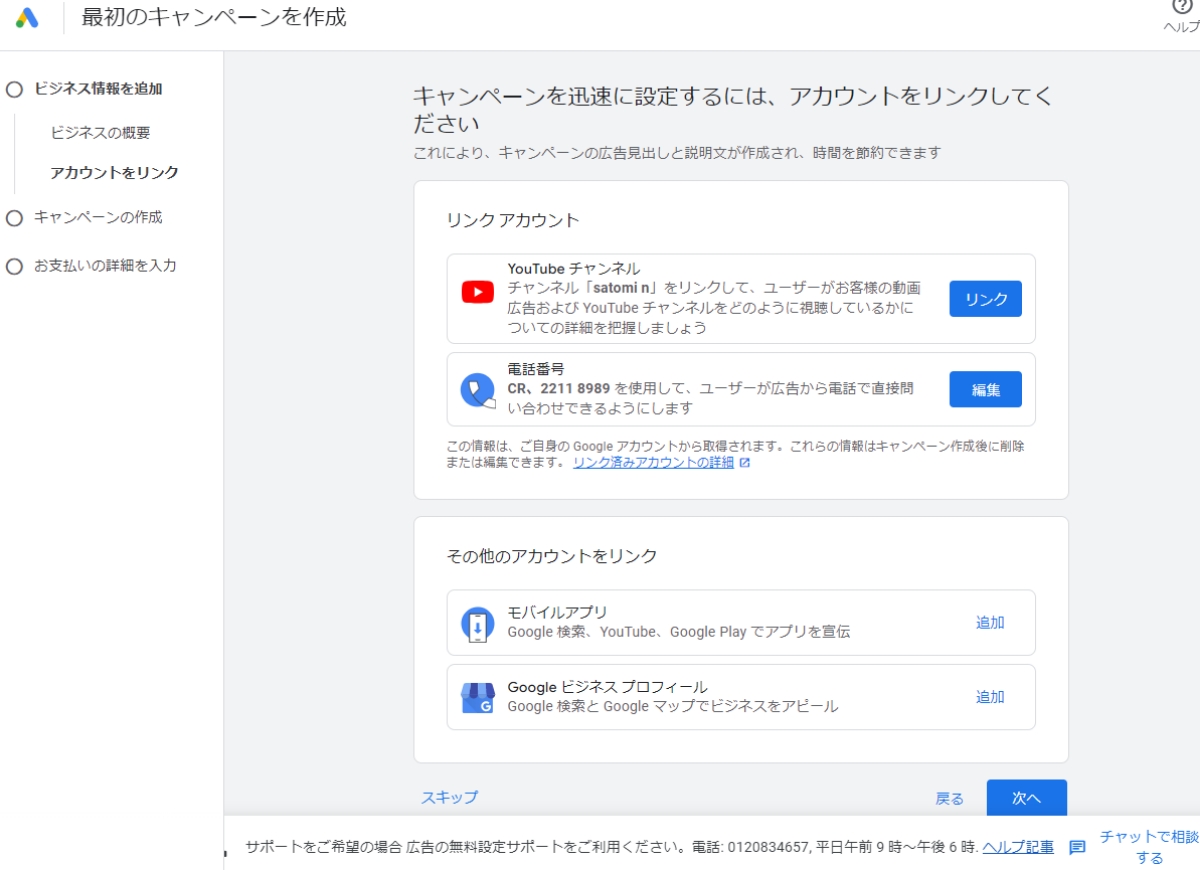Click the YouTube チャンネル title text
The width and height of the screenshot is (1200, 870).
574,269
